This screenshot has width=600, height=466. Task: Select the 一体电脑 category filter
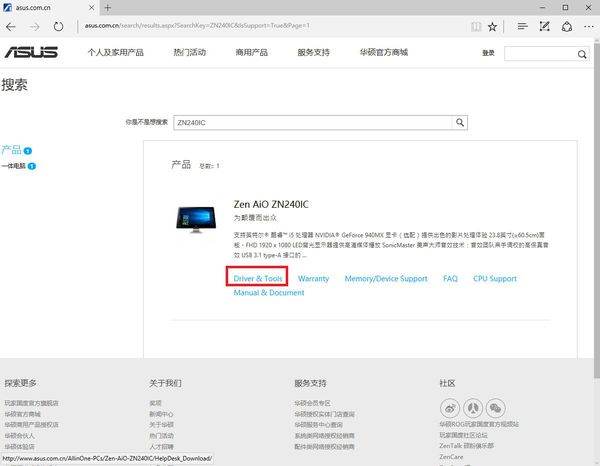pyautogui.click(x=14, y=166)
